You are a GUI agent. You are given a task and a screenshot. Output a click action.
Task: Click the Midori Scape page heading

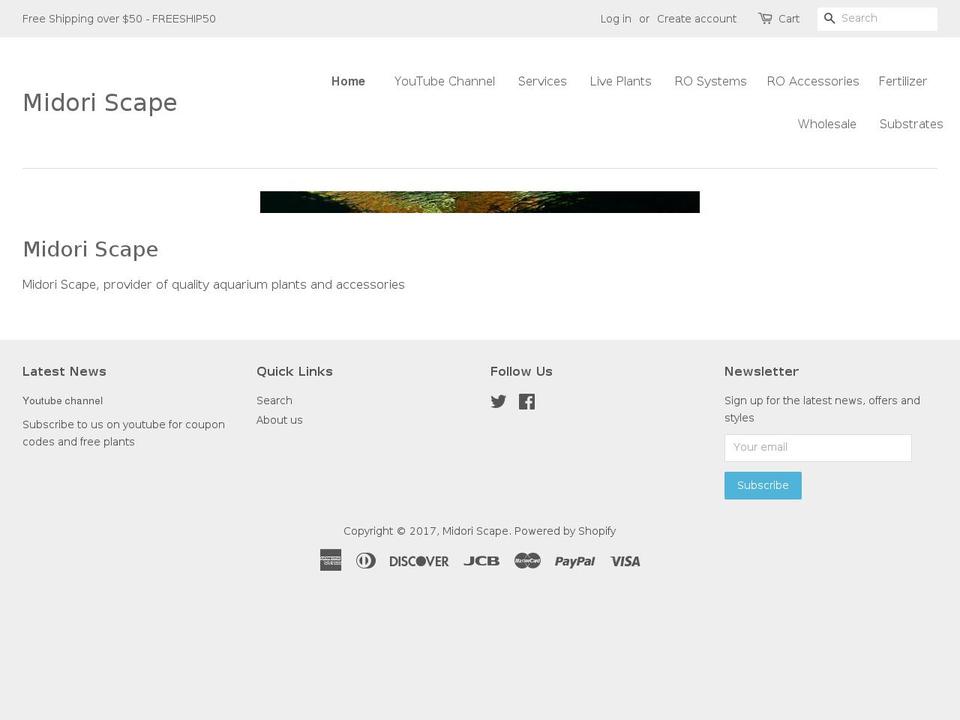[91, 249]
